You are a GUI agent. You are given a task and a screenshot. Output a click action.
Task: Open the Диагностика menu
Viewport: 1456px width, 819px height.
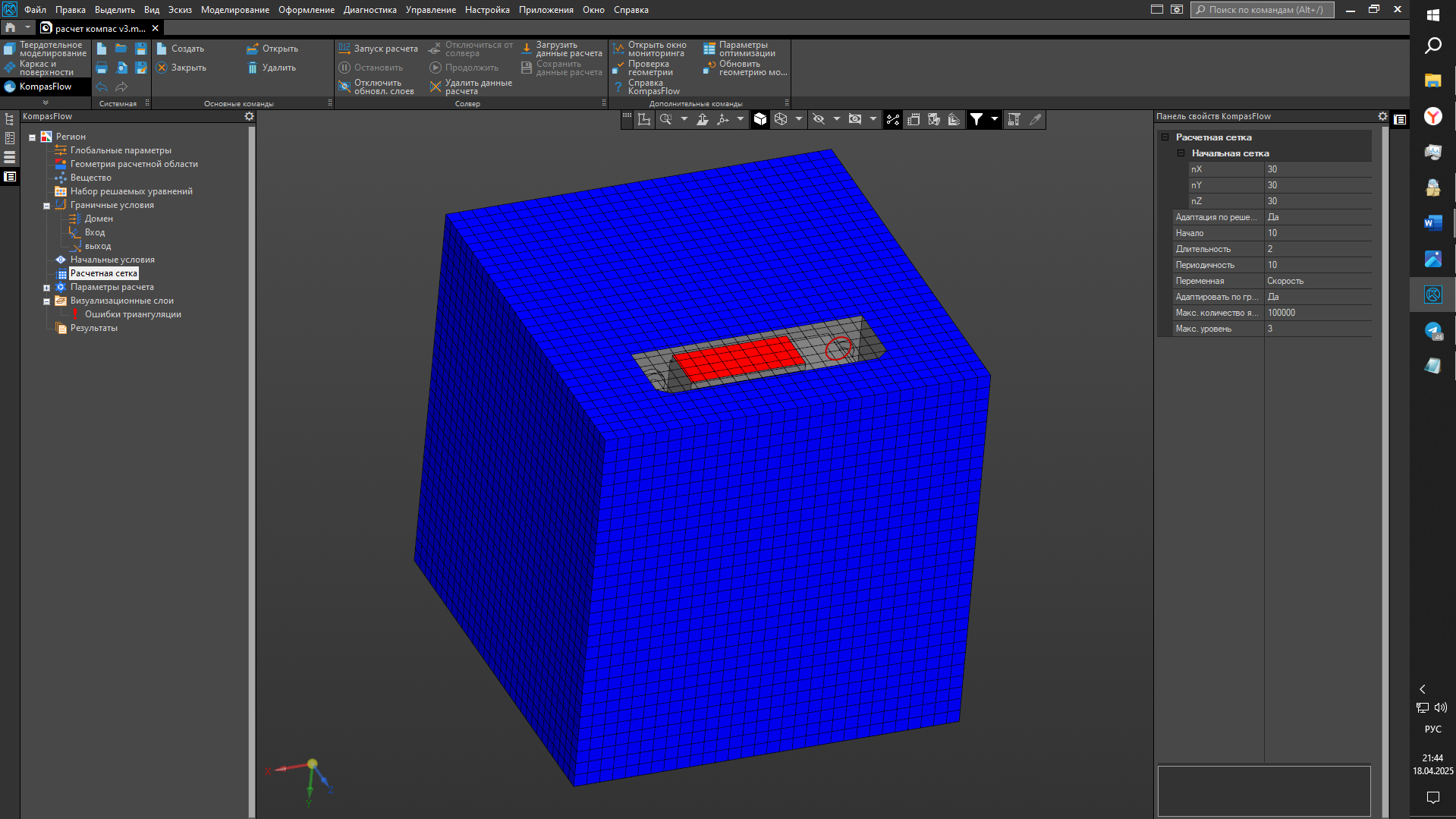click(370, 10)
